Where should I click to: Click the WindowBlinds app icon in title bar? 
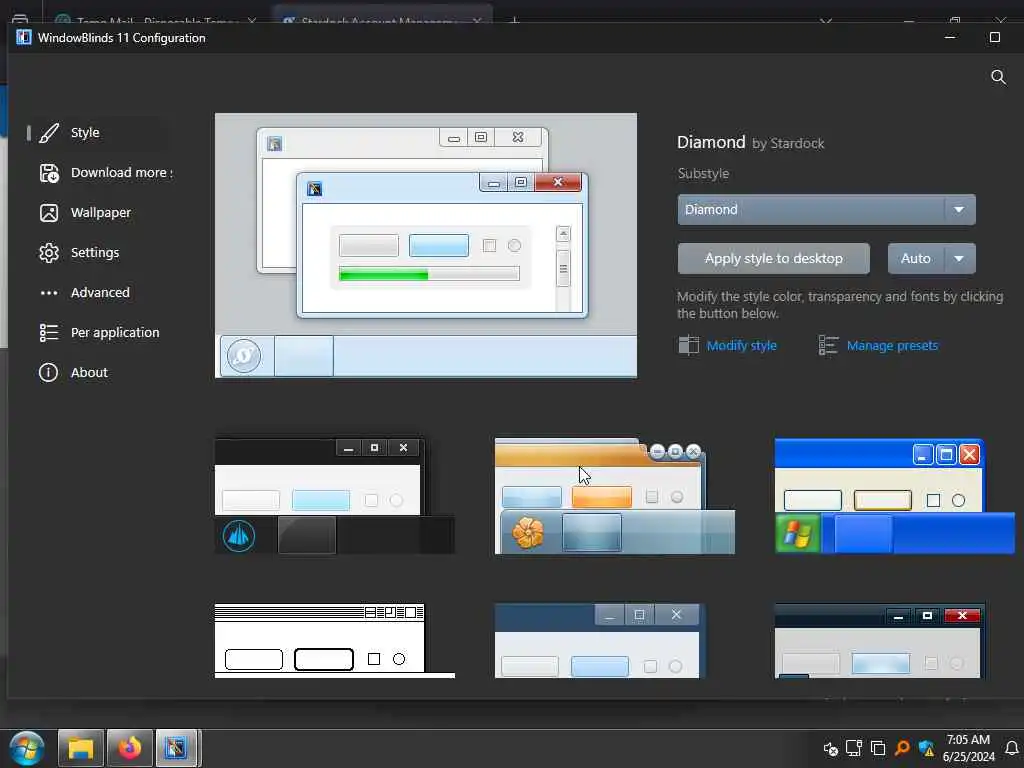coord(24,37)
